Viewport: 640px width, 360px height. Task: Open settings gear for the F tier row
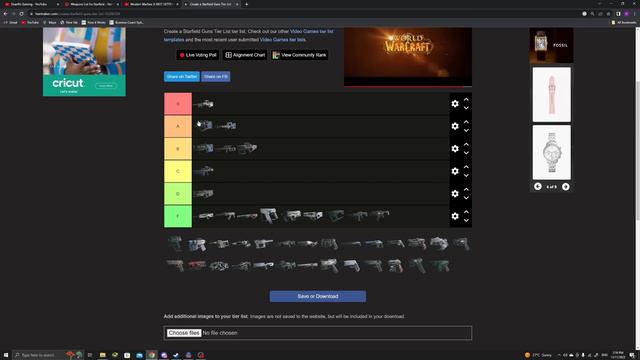(455, 216)
